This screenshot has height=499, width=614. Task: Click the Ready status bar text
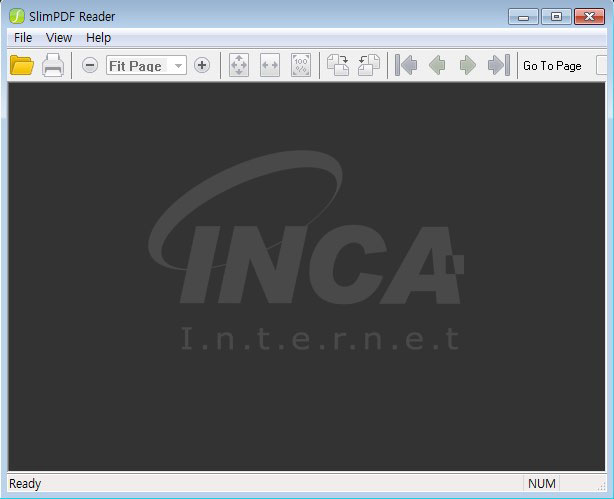[25, 484]
